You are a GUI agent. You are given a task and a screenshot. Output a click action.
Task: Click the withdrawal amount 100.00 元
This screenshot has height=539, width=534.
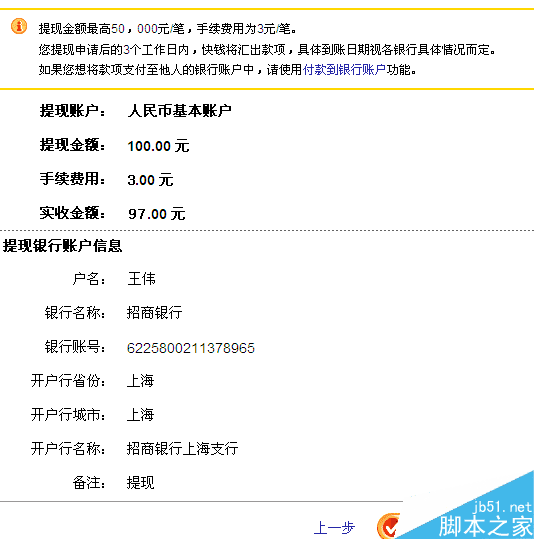(158, 146)
